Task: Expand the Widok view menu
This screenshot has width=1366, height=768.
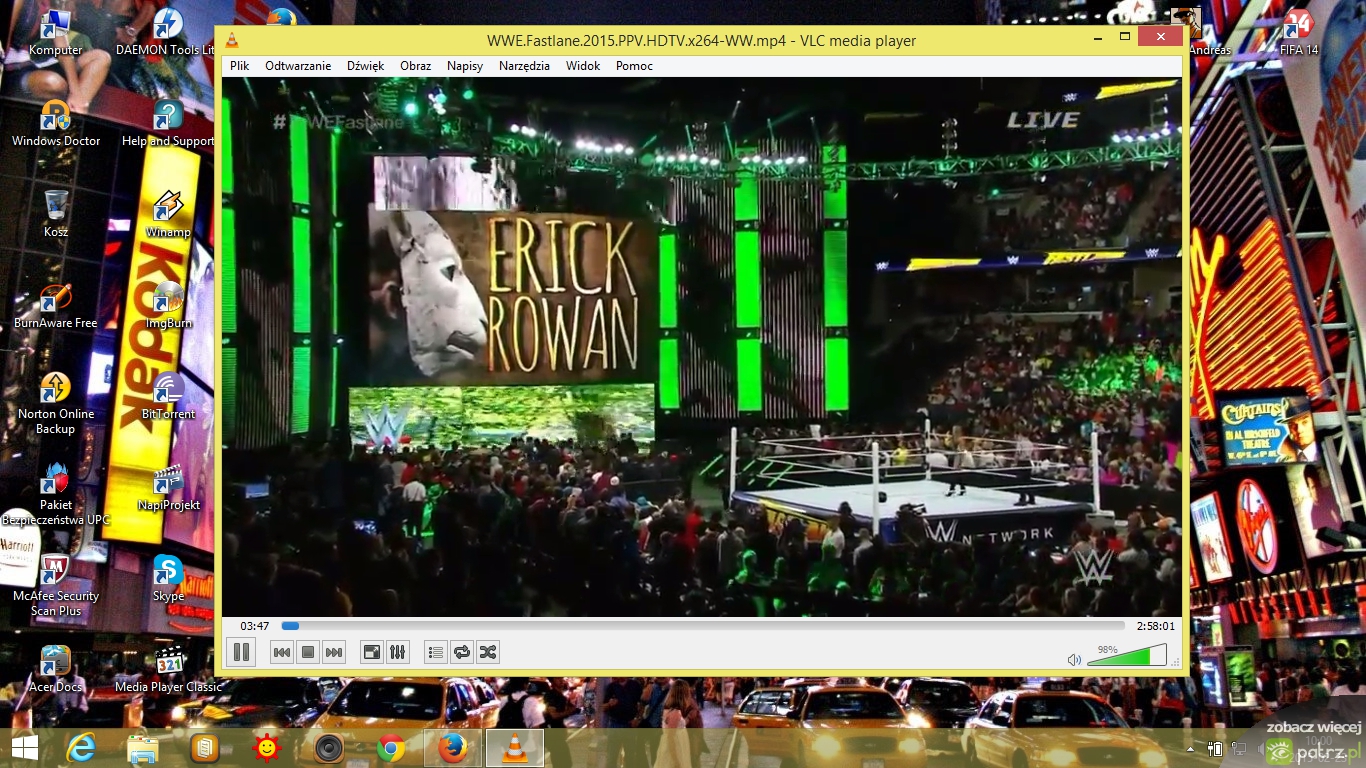Action: point(583,66)
